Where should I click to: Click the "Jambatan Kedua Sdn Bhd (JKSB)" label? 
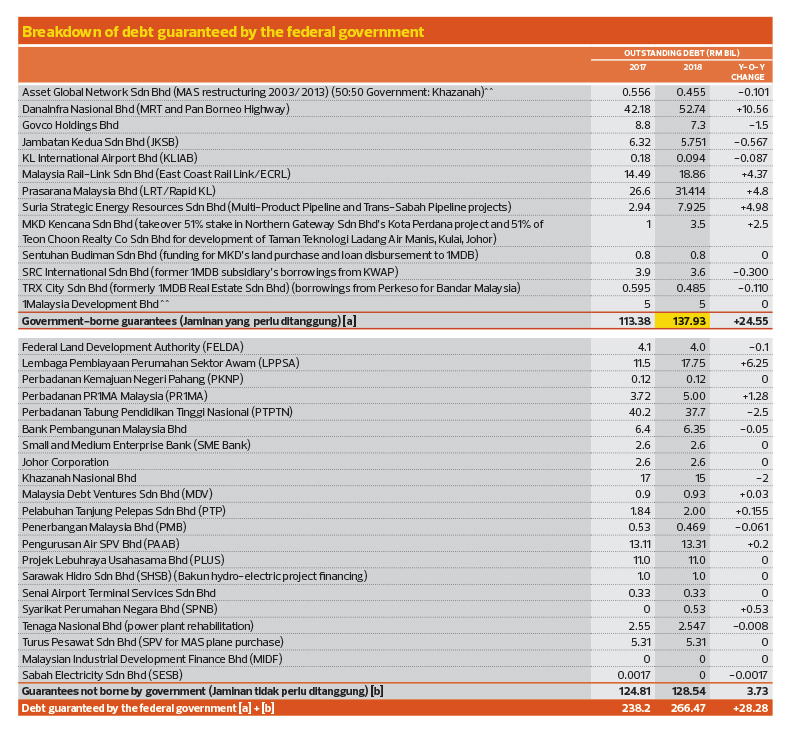tap(101, 142)
